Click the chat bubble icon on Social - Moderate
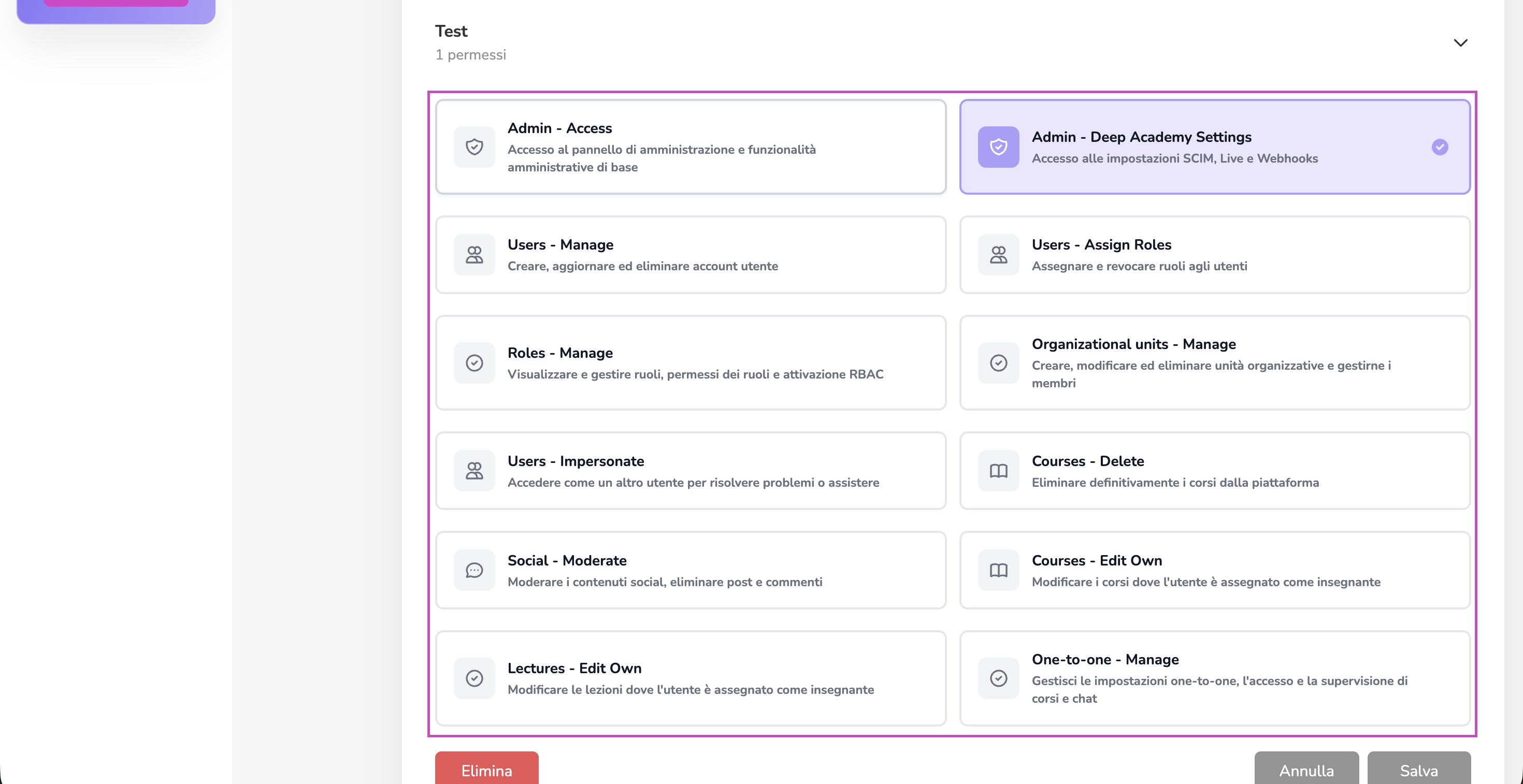This screenshot has width=1523, height=784. pyautogui.click(x=474, y=570)
